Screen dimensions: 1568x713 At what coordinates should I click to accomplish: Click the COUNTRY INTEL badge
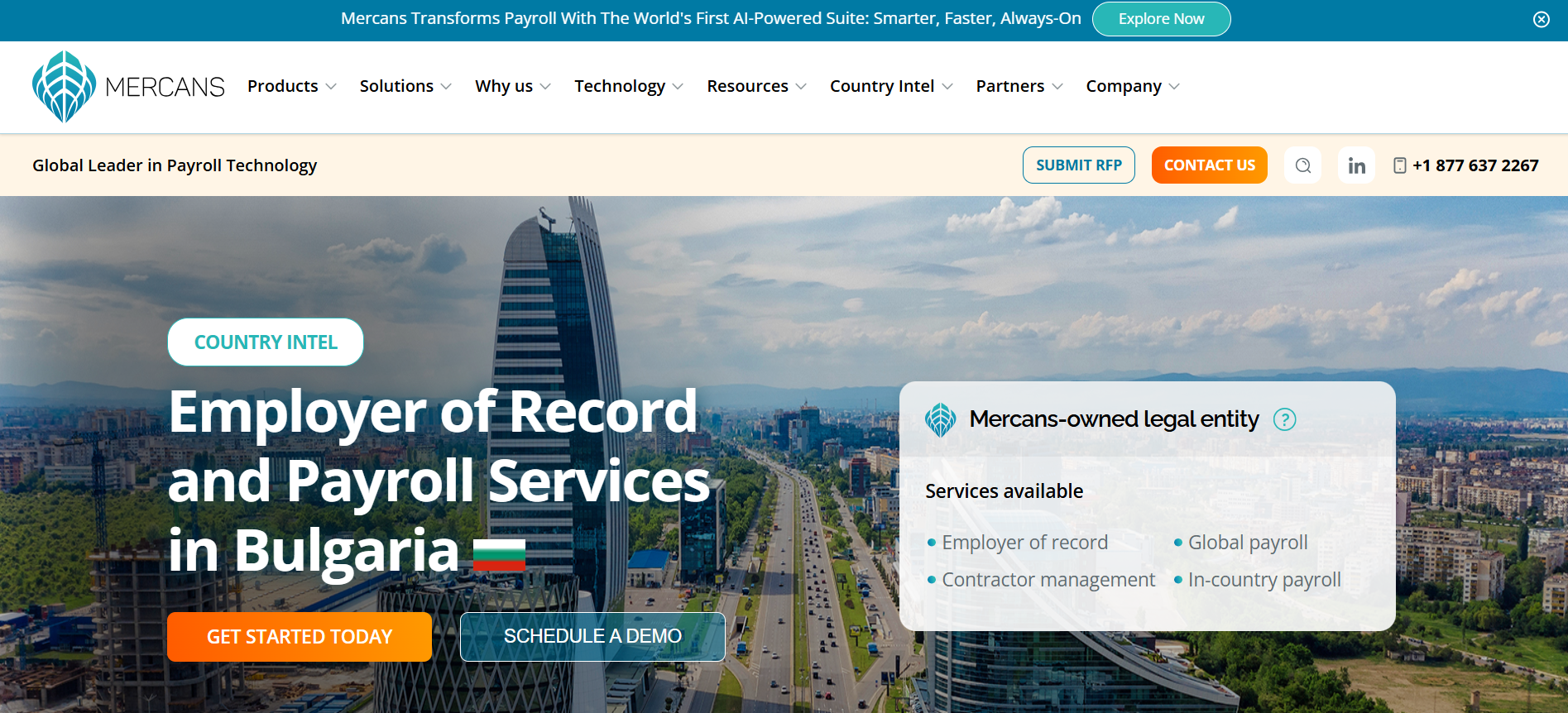[266, 342]
